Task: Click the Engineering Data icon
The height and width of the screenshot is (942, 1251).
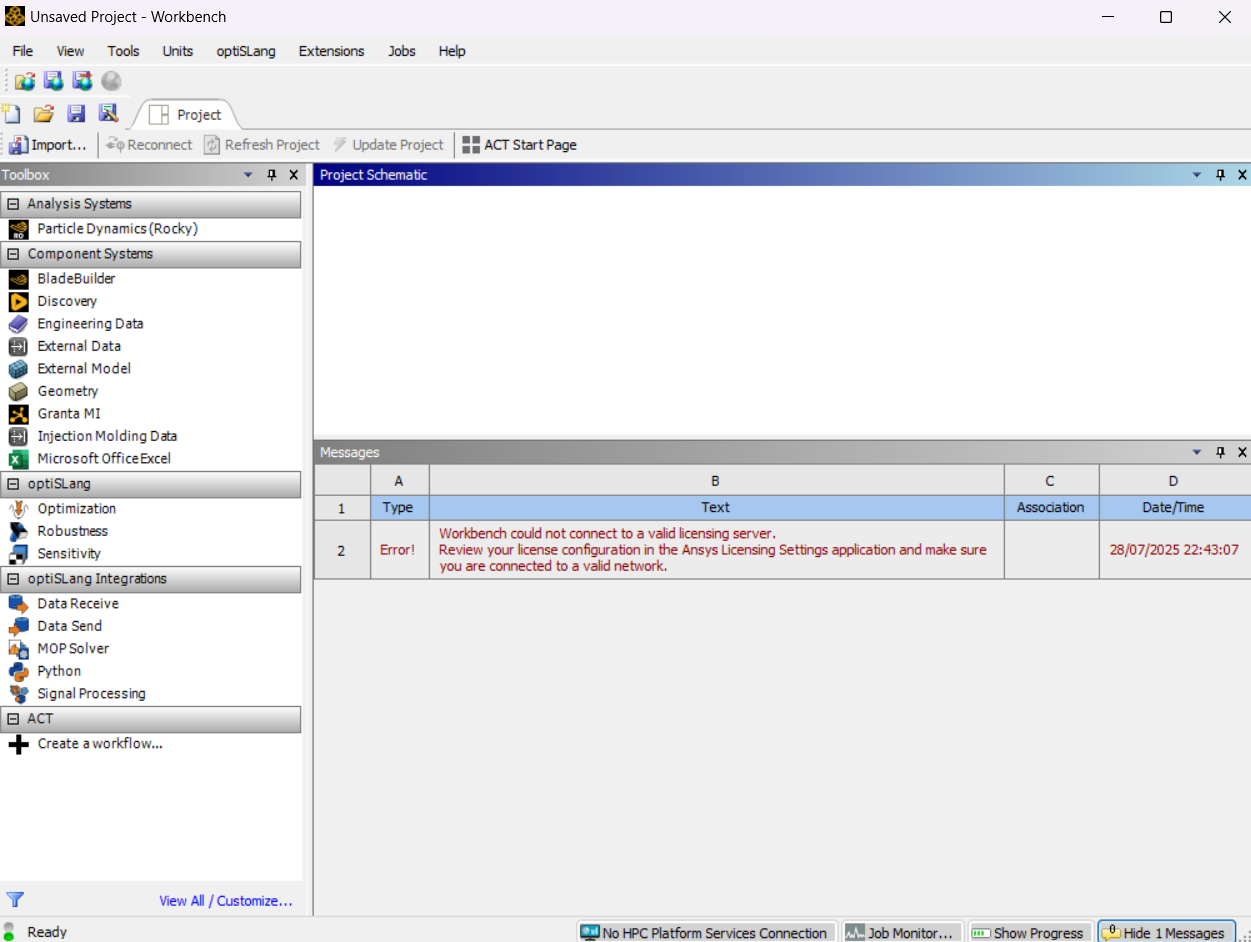Action: click(x=18, y=324)
